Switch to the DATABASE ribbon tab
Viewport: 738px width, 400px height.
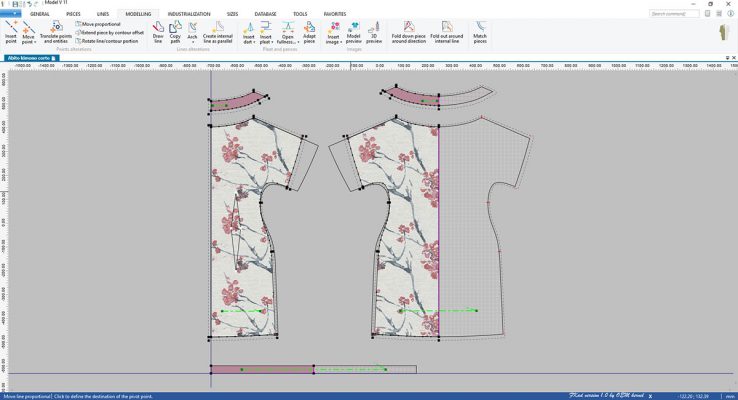click(x=265, y=14)
